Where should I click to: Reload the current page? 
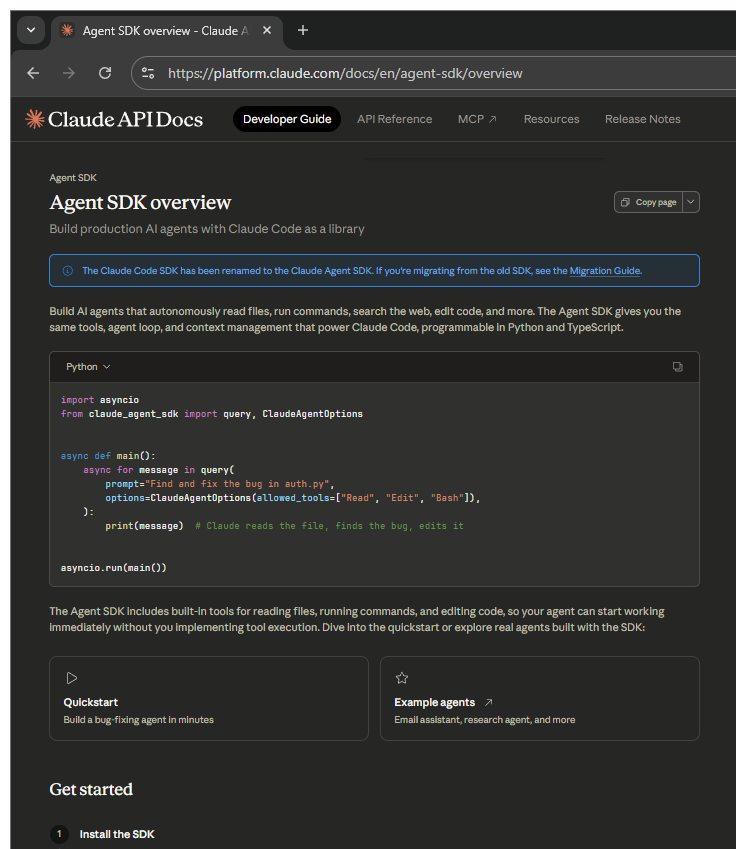pyautogui.click(x=105, y=73)
